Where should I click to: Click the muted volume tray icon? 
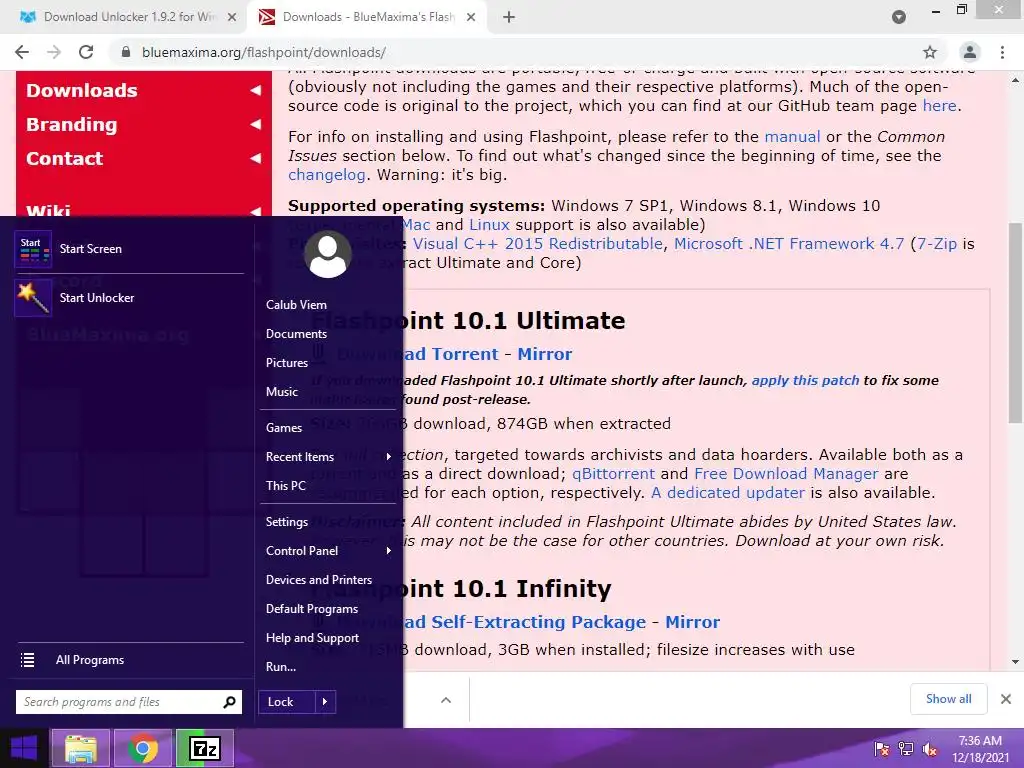click(930, 749)
